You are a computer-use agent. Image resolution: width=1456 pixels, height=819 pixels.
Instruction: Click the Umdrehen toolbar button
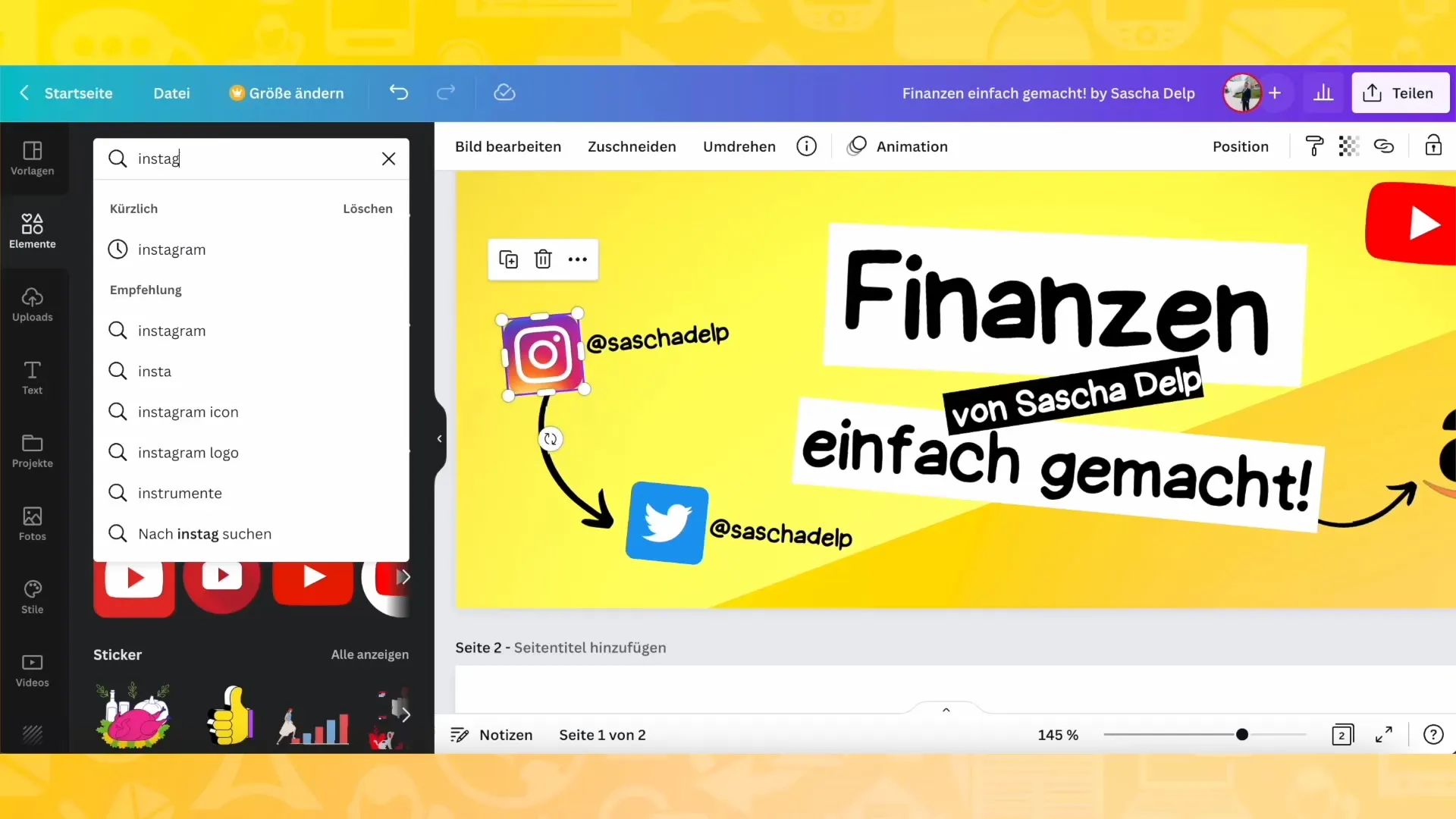[x=739, y=146]
